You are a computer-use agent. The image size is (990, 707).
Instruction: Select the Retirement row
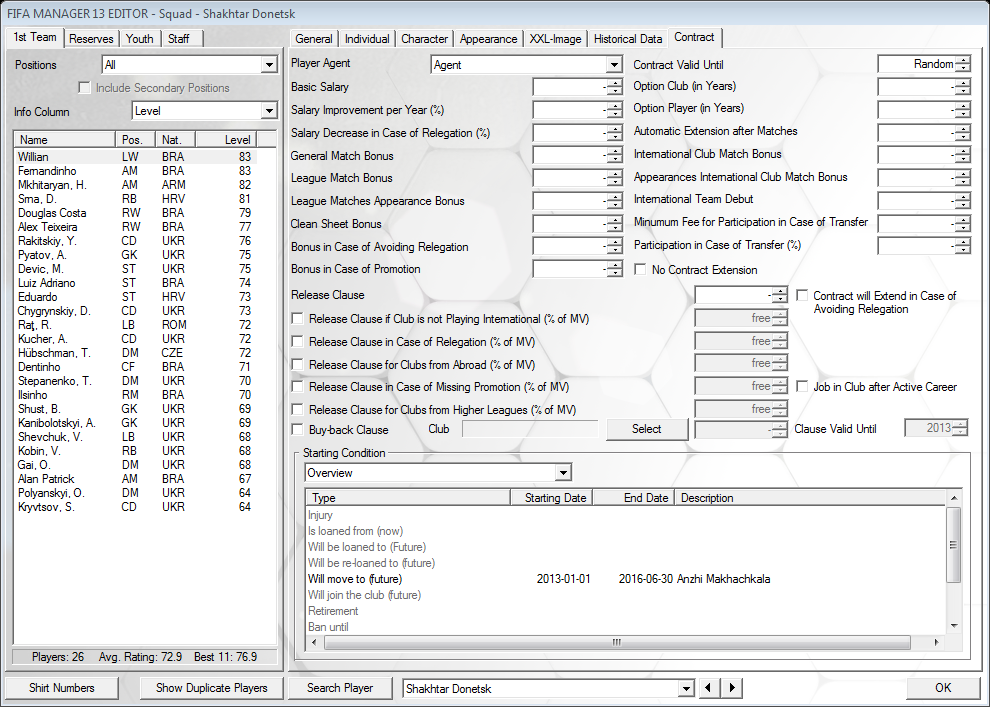coord(626,611)
